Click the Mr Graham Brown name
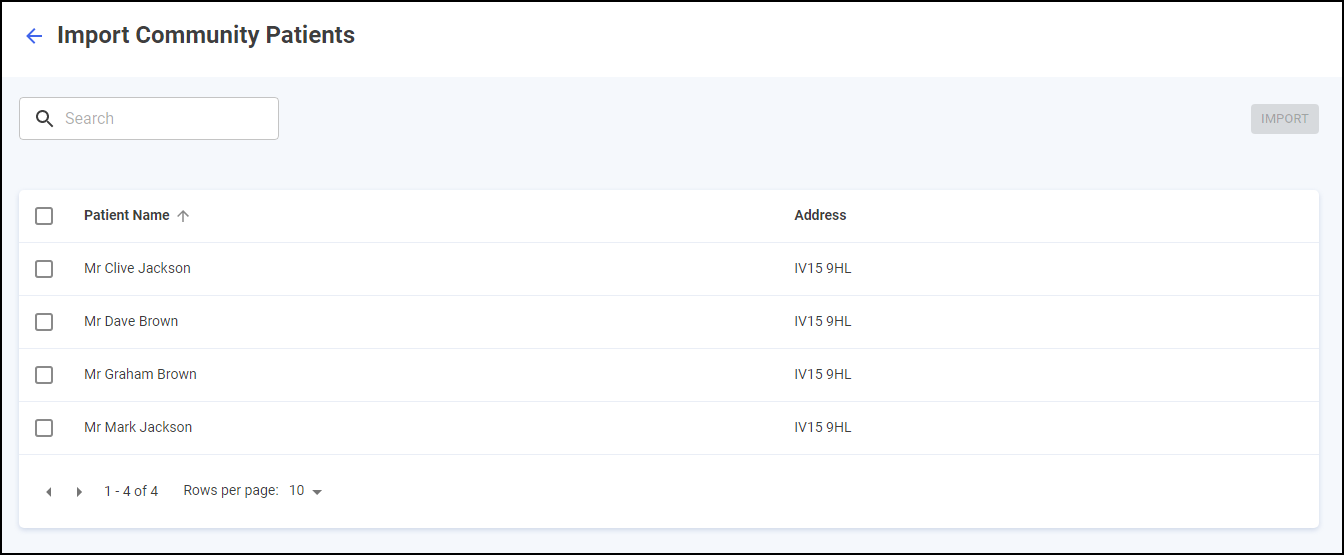Viewport: 1344px width, 555px height. pos(140,375)
